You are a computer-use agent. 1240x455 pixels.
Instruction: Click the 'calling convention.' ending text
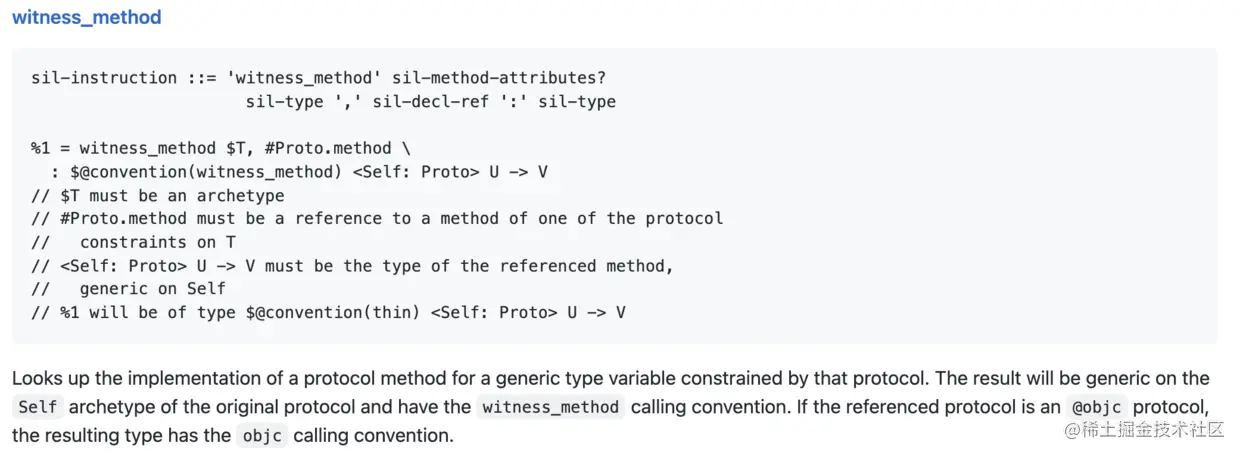[373, 436]
